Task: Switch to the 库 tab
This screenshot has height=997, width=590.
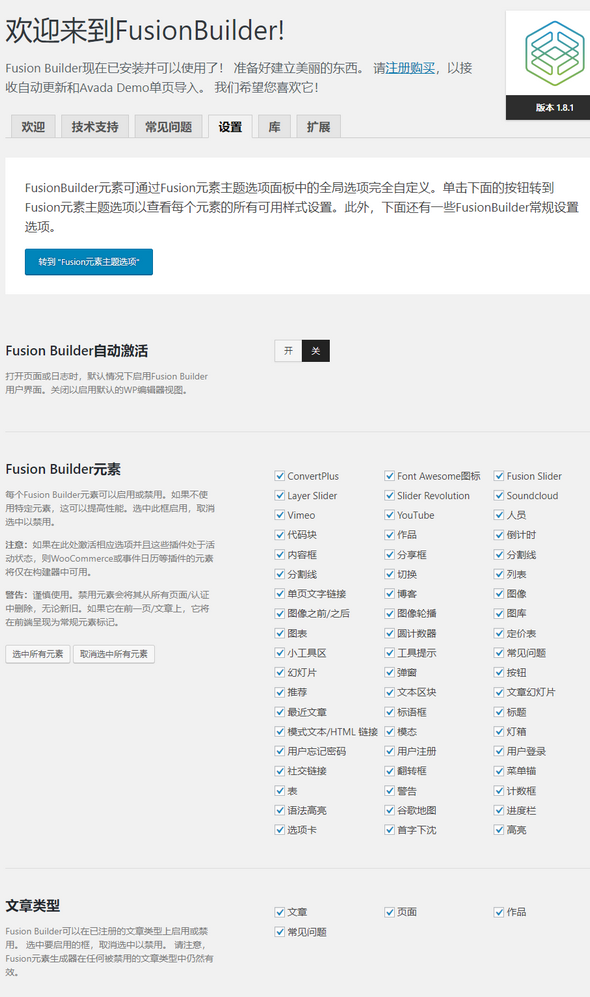Action: (275, 127)
